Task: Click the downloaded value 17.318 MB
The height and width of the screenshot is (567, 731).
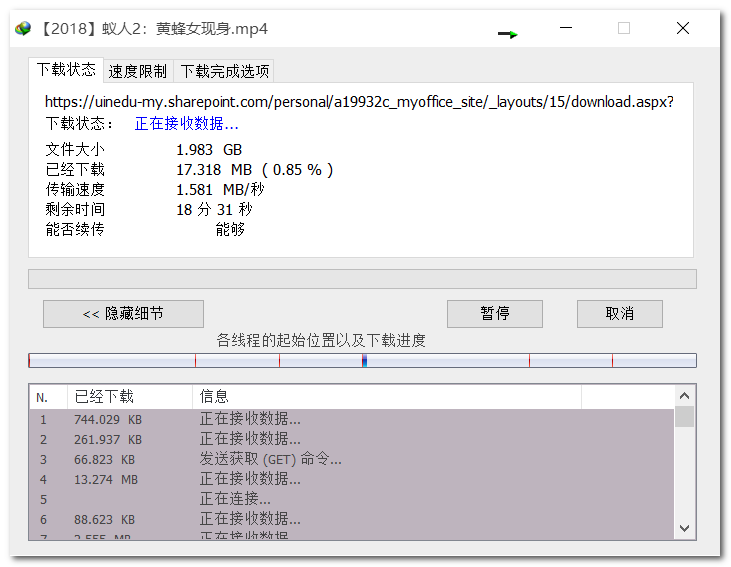Action: (x=214, y=170)
